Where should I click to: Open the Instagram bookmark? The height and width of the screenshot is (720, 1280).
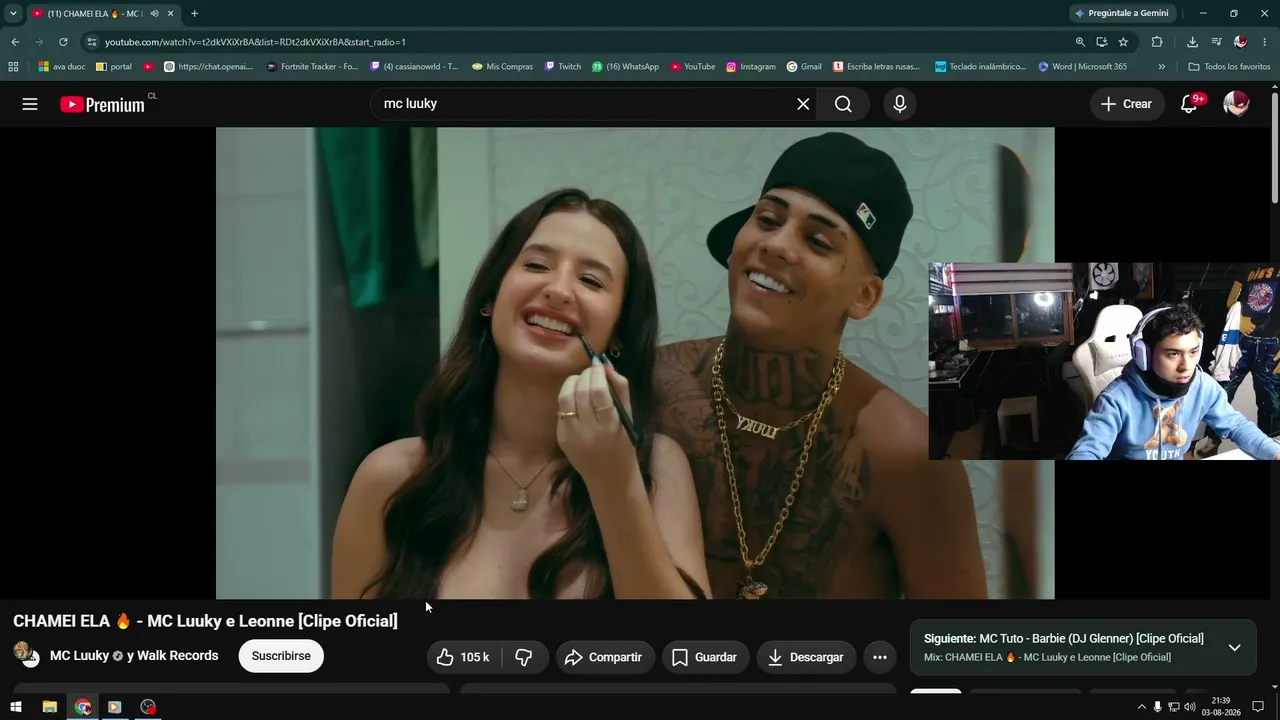coord(751,67)
